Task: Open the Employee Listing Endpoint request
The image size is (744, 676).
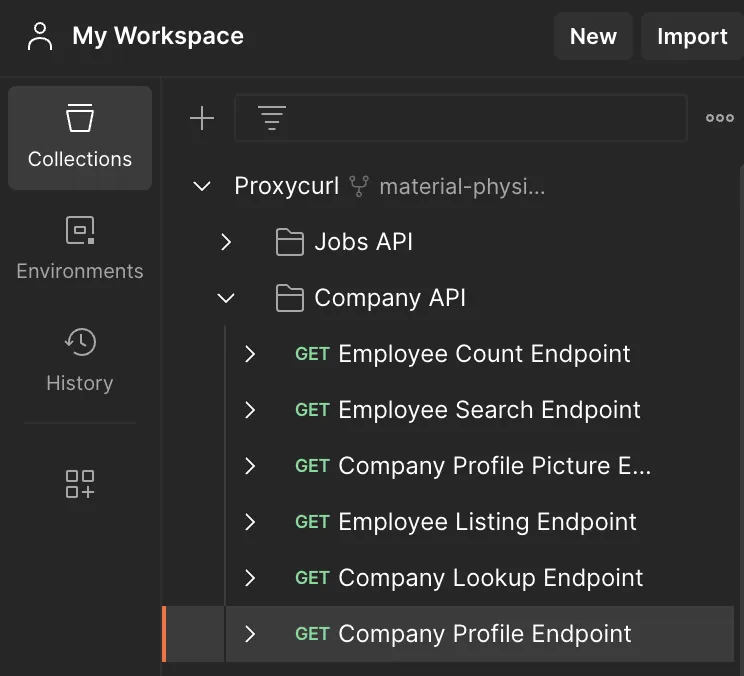Action: (x=487, y=522)
